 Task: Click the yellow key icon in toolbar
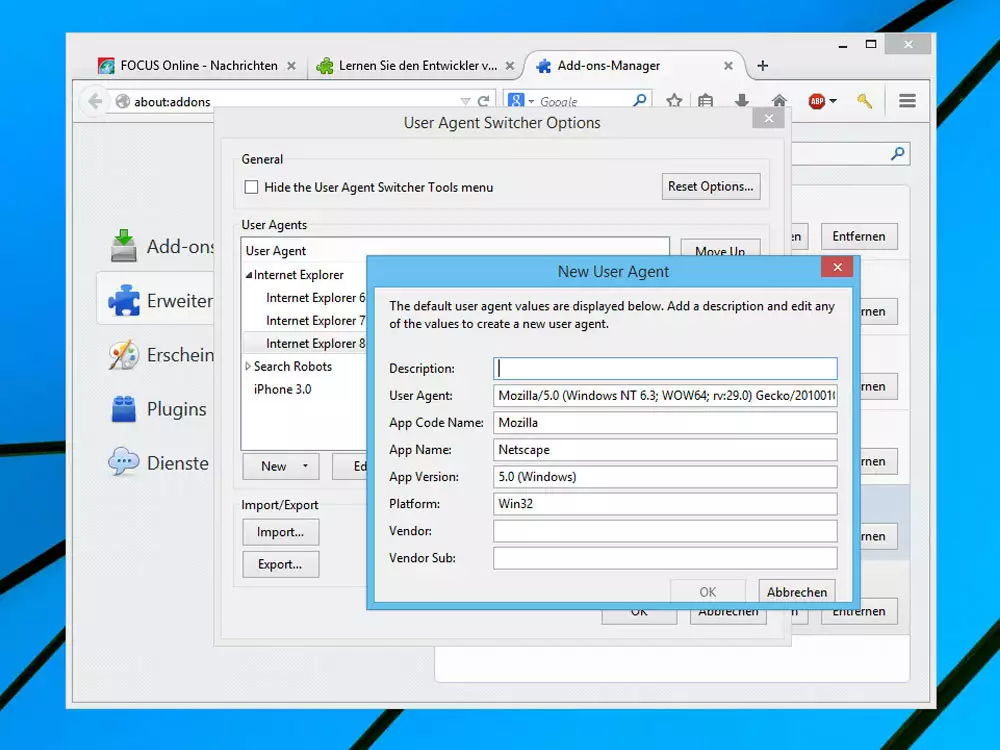coord(864,101)
